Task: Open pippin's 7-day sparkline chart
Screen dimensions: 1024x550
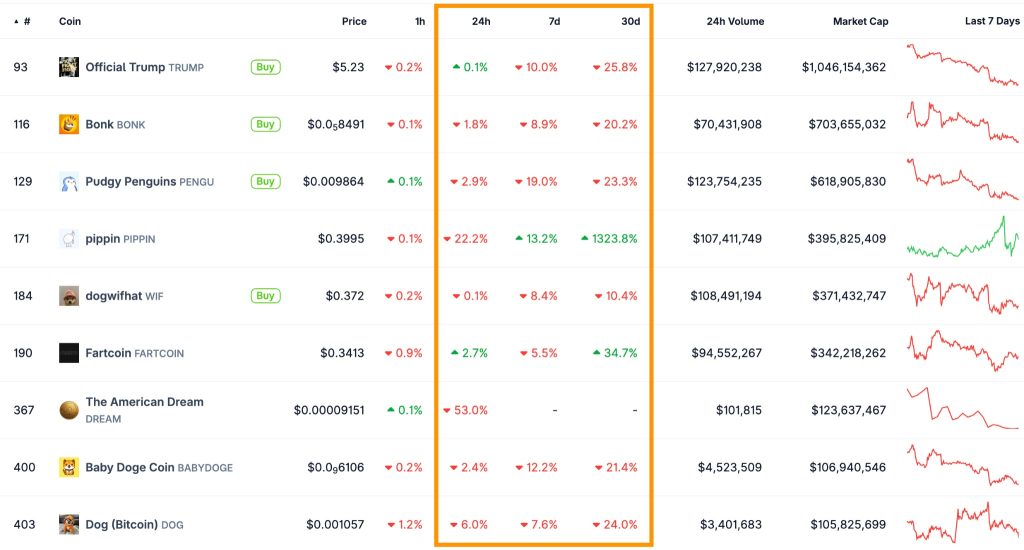Action: (x=962, y=239)
